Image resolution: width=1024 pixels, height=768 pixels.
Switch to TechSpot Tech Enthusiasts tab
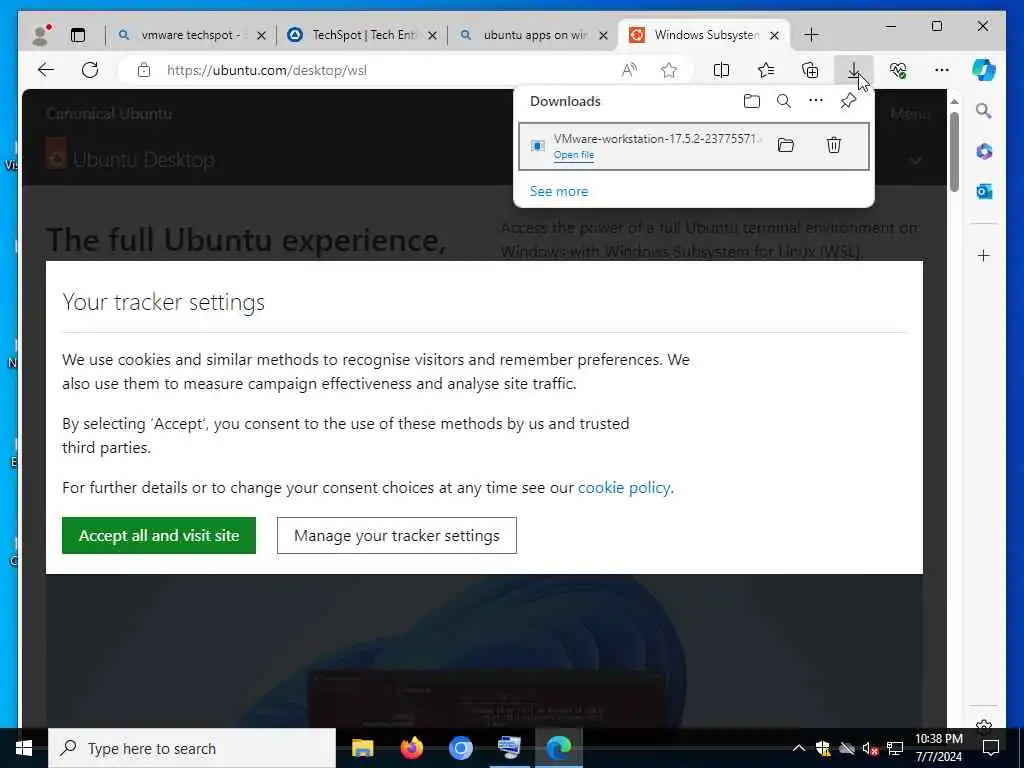click(363, 35)
